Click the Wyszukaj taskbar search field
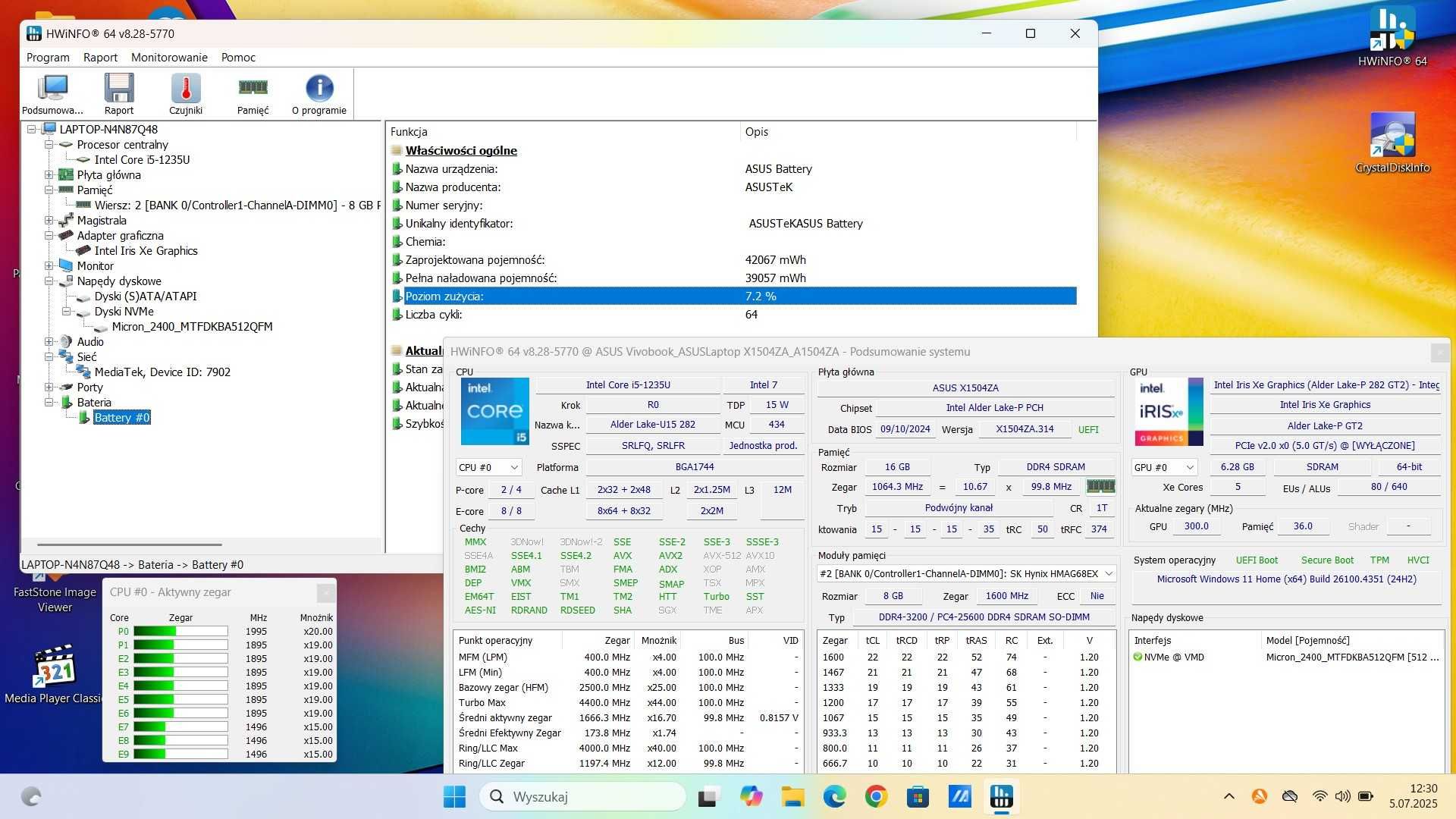 click(x=582, y=796)
